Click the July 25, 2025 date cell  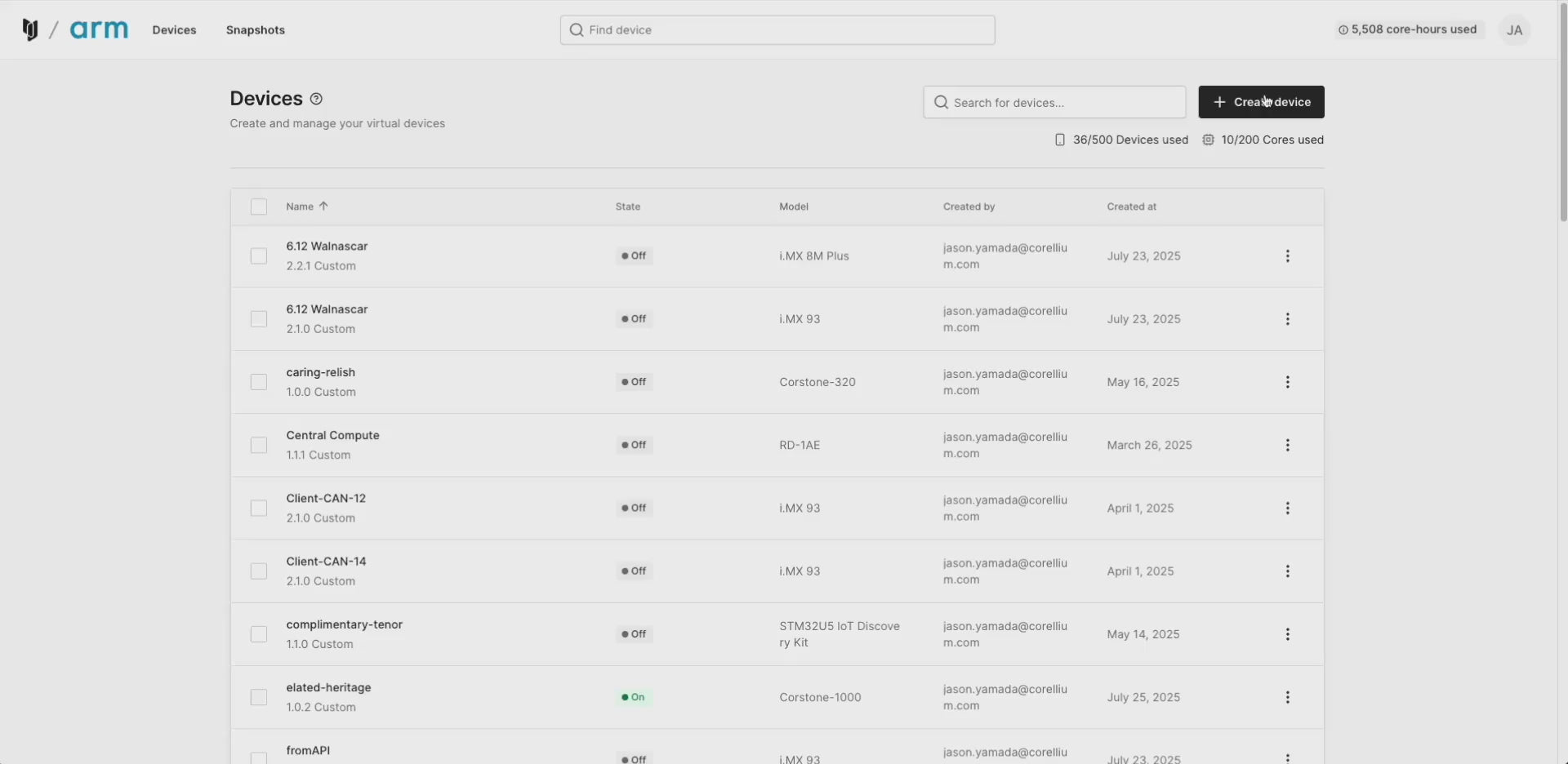coord(1143,697)
